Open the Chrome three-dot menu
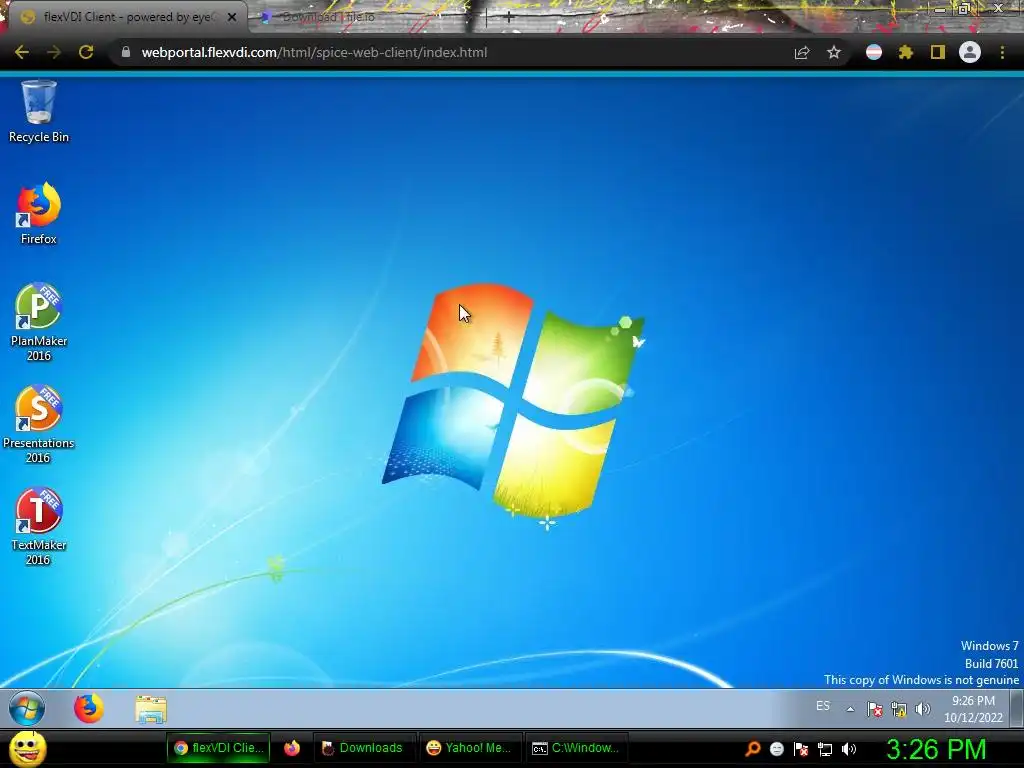 [x=1002, y=52]
